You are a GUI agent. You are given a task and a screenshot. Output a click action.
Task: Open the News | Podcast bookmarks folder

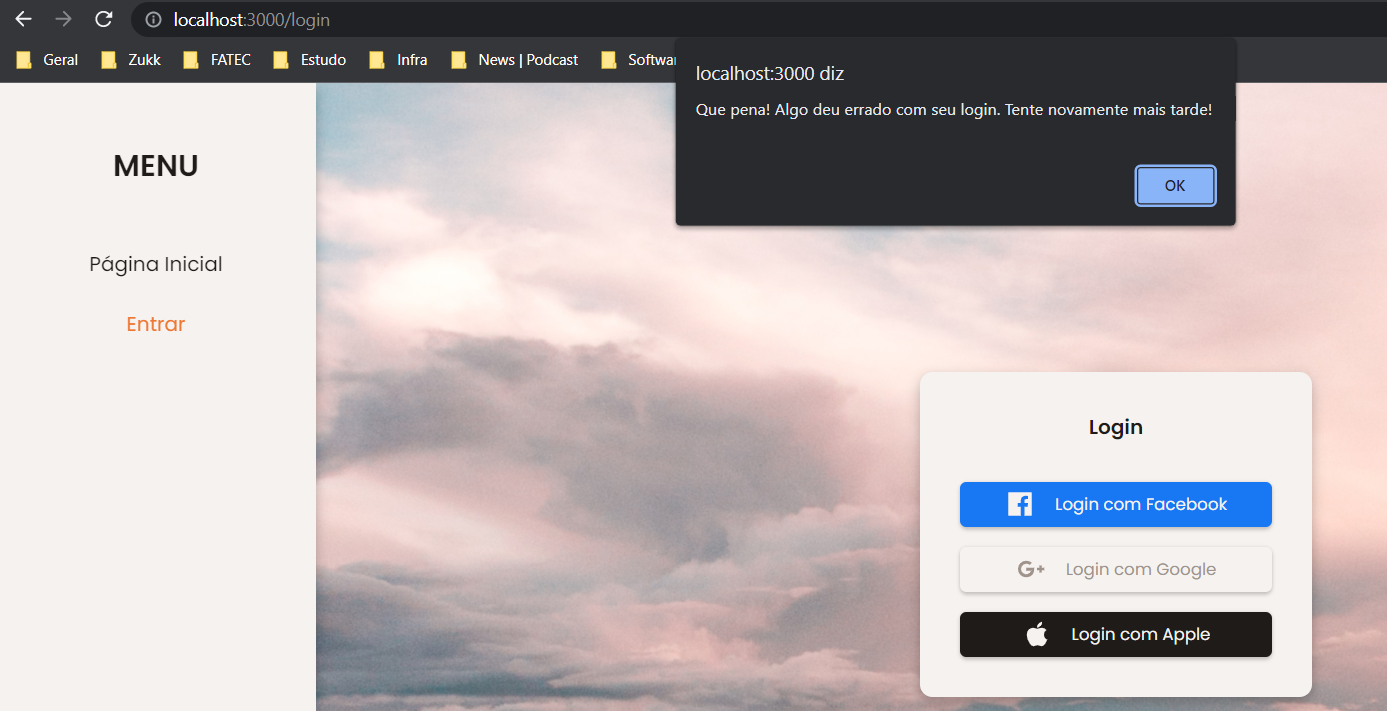(x=514, y=59)
